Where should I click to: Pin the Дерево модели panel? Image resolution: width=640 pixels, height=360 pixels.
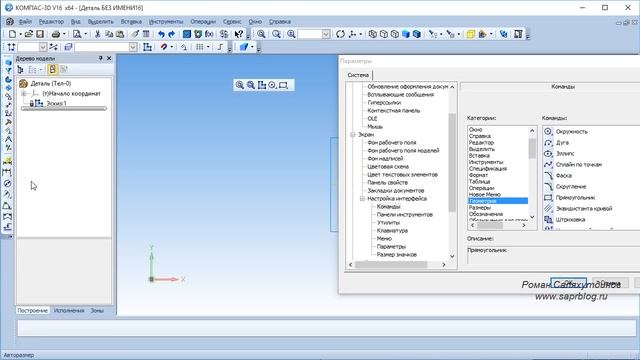click(101, 58)
